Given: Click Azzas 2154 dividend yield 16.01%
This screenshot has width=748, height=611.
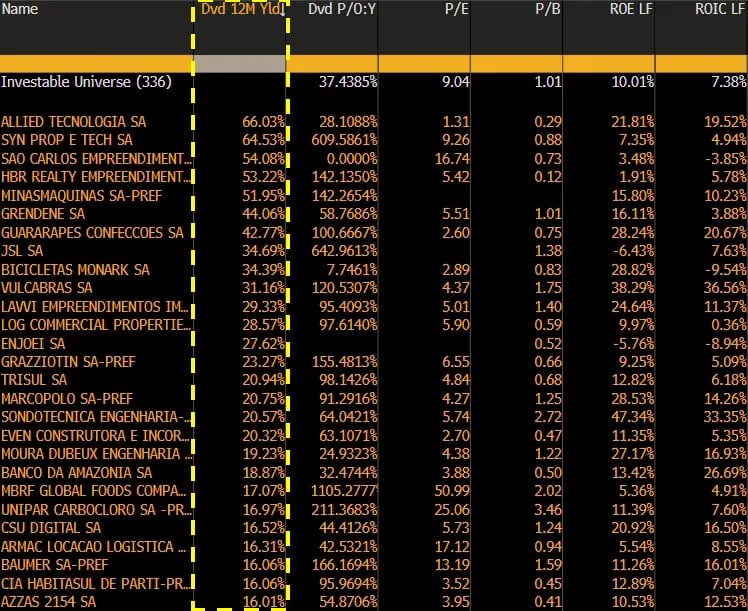Looking at the screenshot, I should (263, 601).
